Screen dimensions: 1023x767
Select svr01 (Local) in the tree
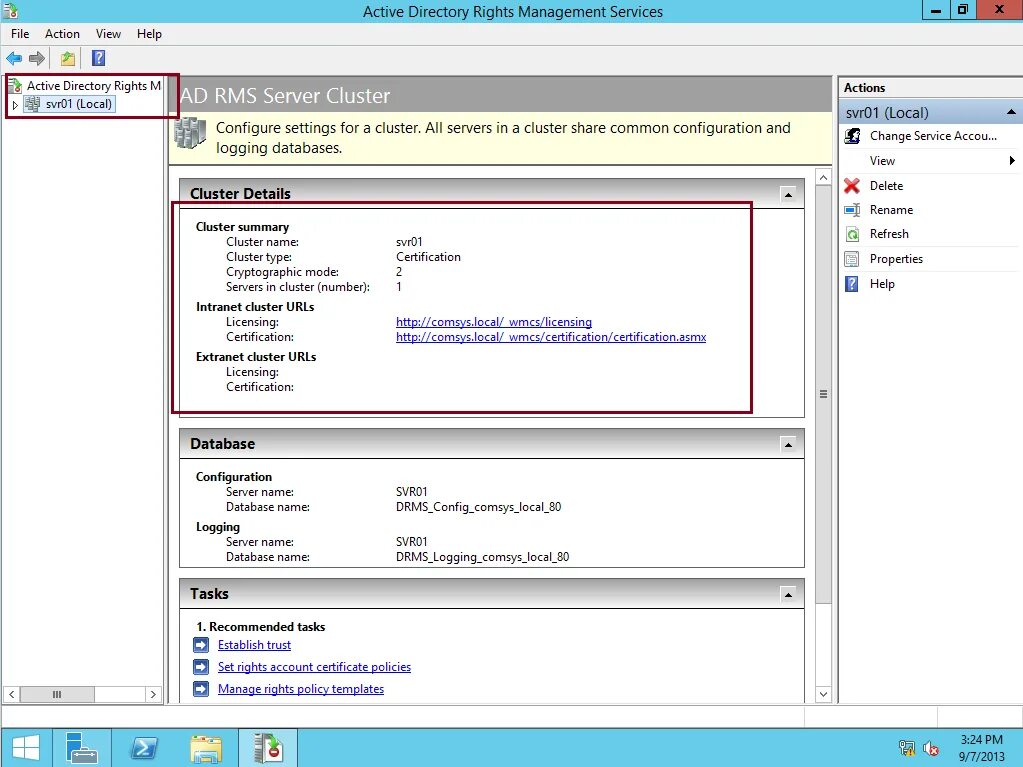coord(78,104)
